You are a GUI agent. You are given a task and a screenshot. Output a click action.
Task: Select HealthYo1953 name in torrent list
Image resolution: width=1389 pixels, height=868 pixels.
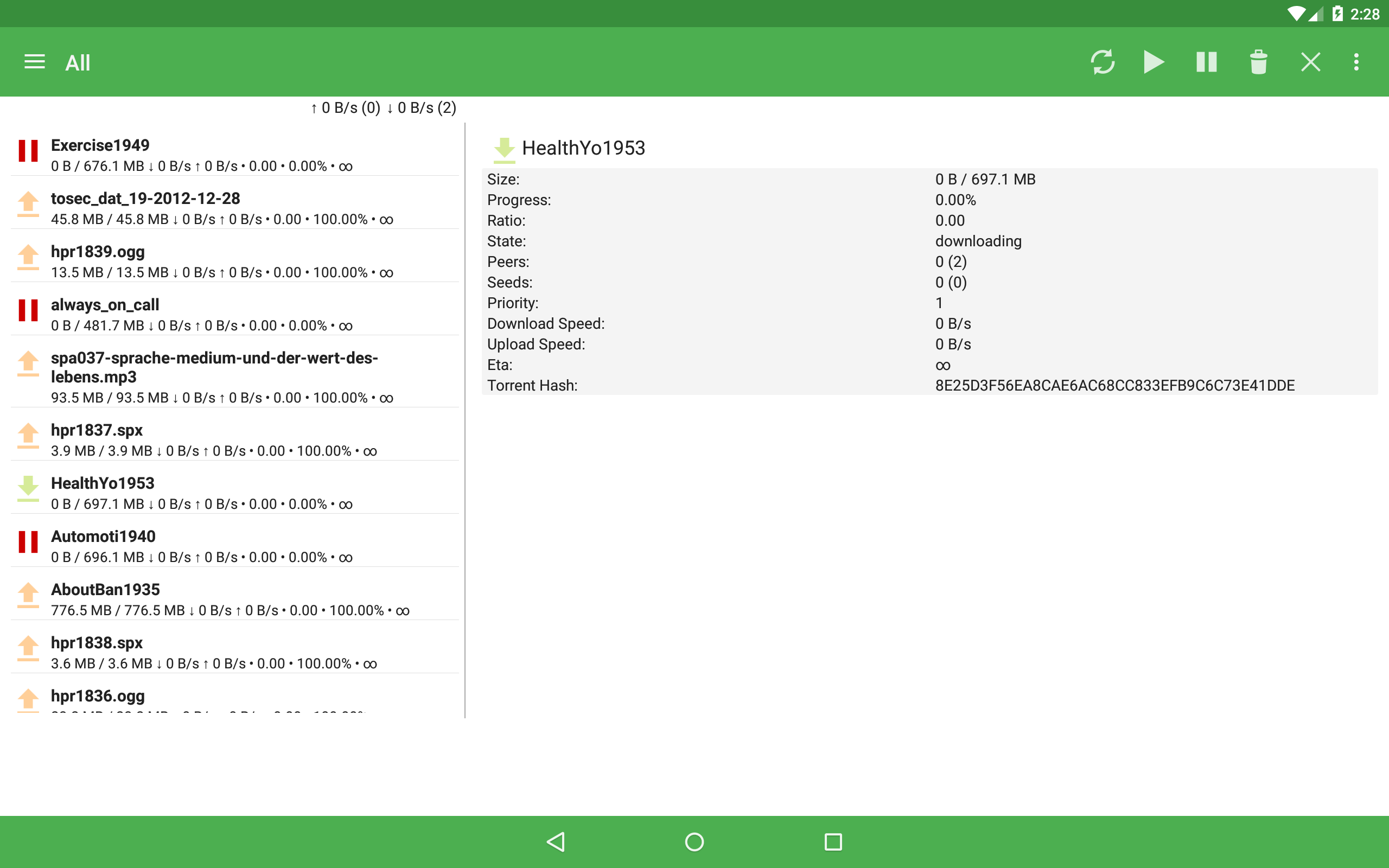tap(103, 483)
